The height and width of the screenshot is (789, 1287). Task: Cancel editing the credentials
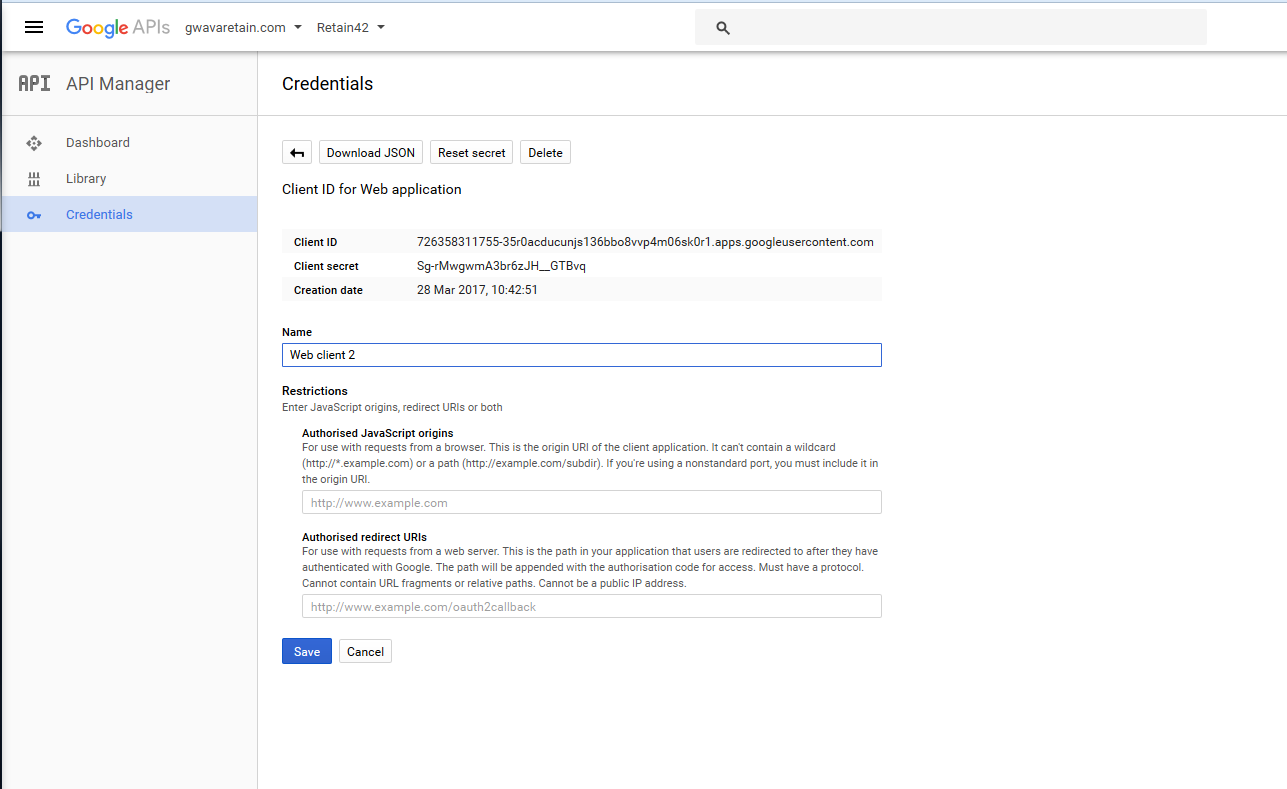365,652
